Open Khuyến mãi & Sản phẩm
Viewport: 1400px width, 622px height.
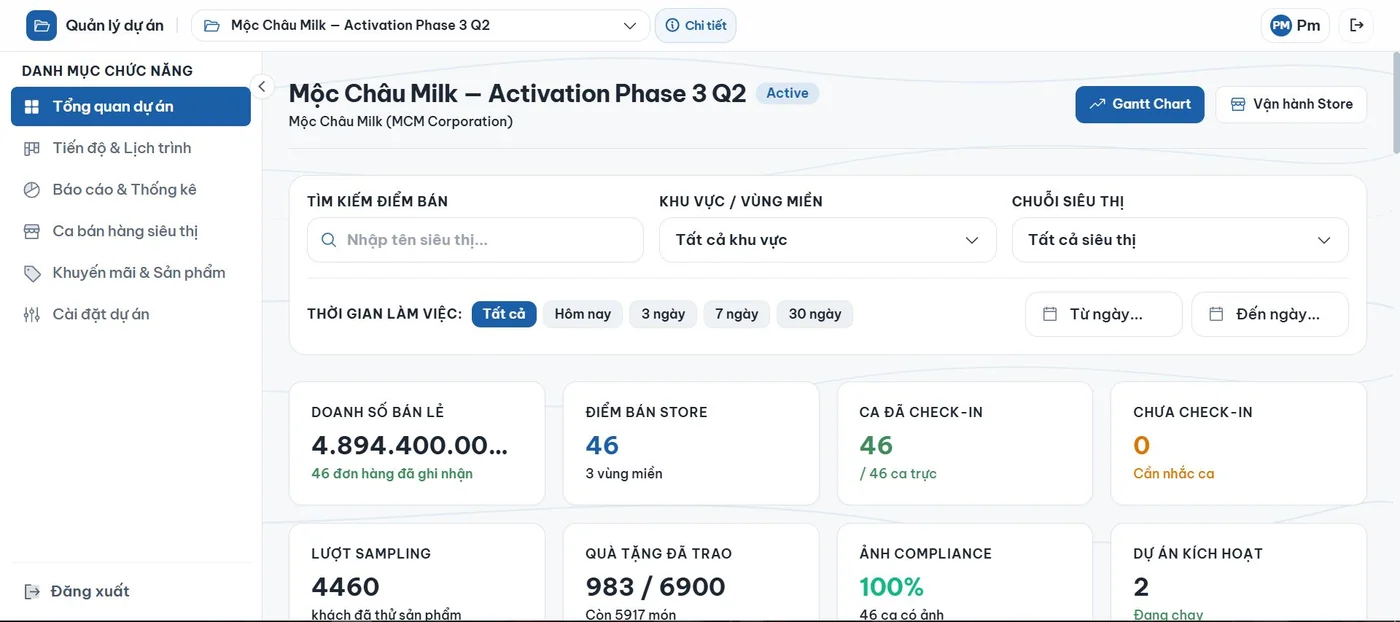(131, 272)
